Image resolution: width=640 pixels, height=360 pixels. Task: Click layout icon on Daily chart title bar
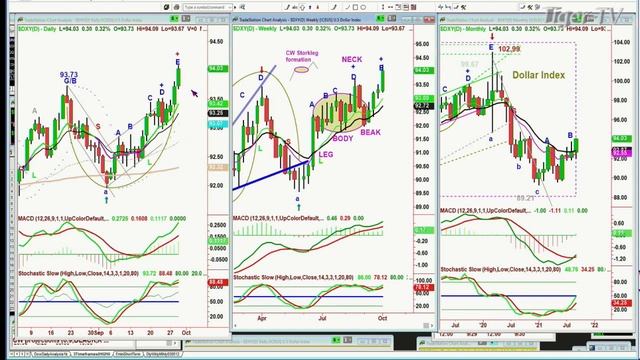pos(186,19)
